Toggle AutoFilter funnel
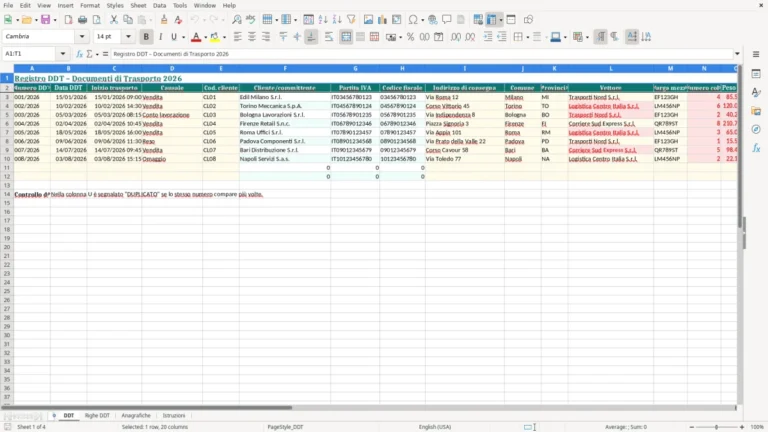Viewport: 768px width, 432px height. (x=351, y=20)
